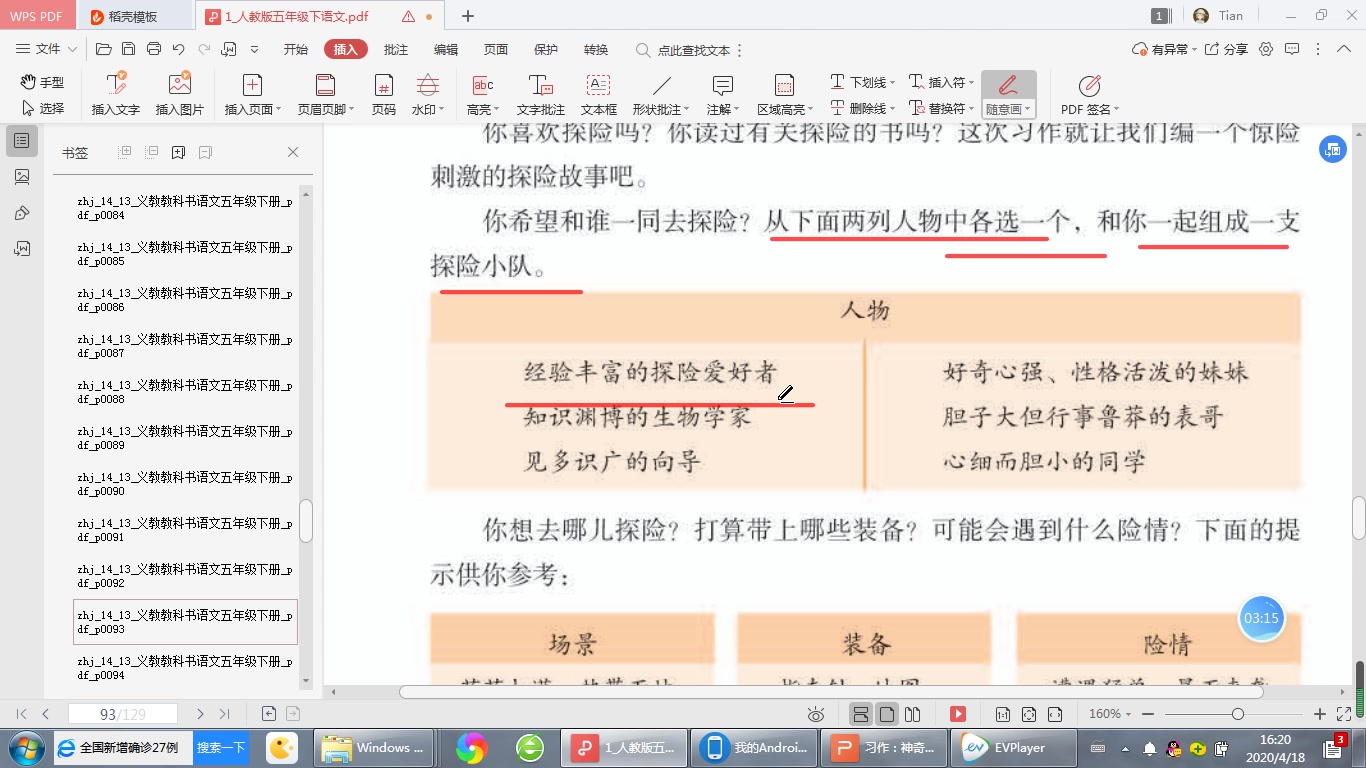Image resolution: width=1366 pixels, height=768 pixels.
Task: Click expand all bookmarks icon
Action: [125, 152]
